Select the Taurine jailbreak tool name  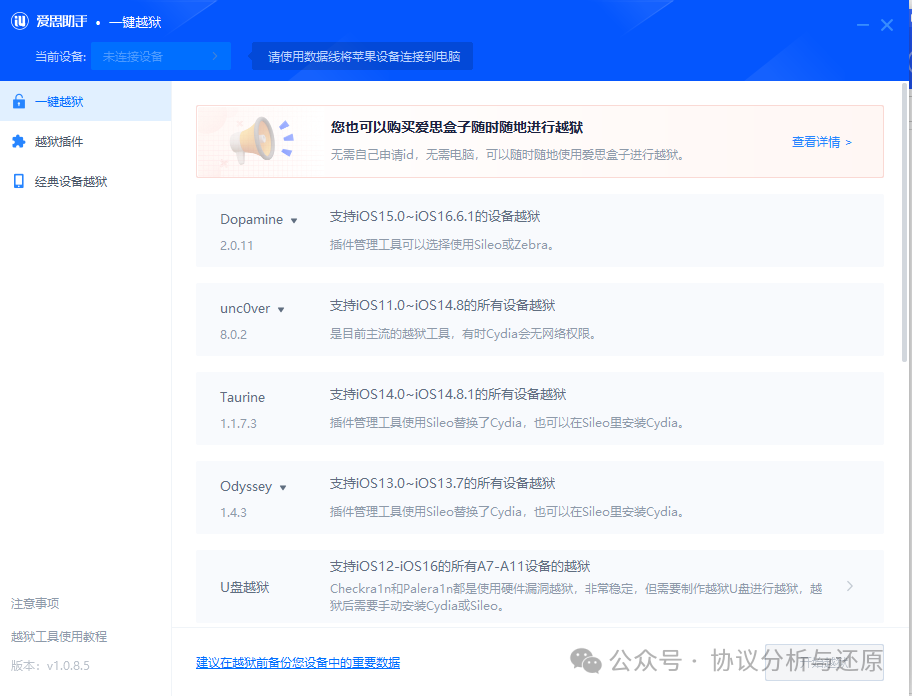(243, 397)
